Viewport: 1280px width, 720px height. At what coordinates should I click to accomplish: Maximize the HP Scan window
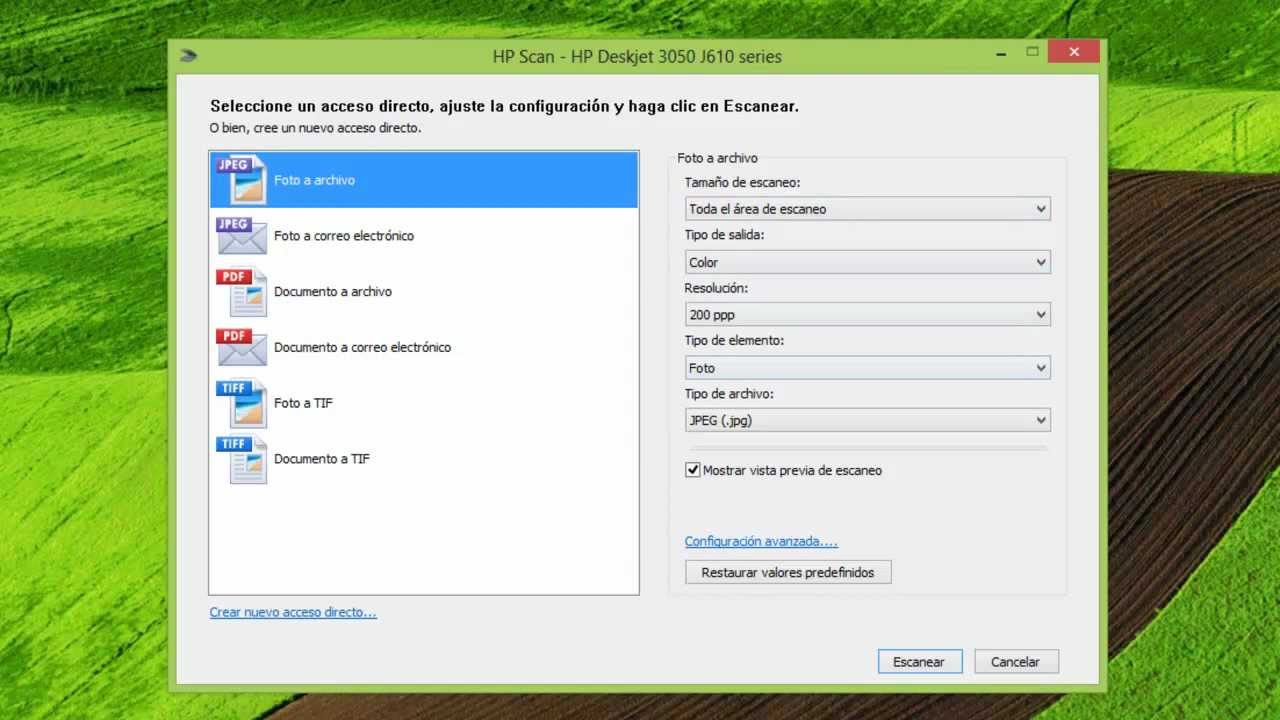pos(1032,52)
